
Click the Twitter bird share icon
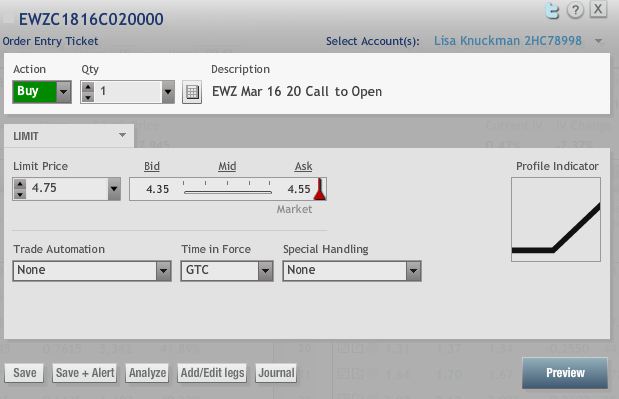coord(552,11)
